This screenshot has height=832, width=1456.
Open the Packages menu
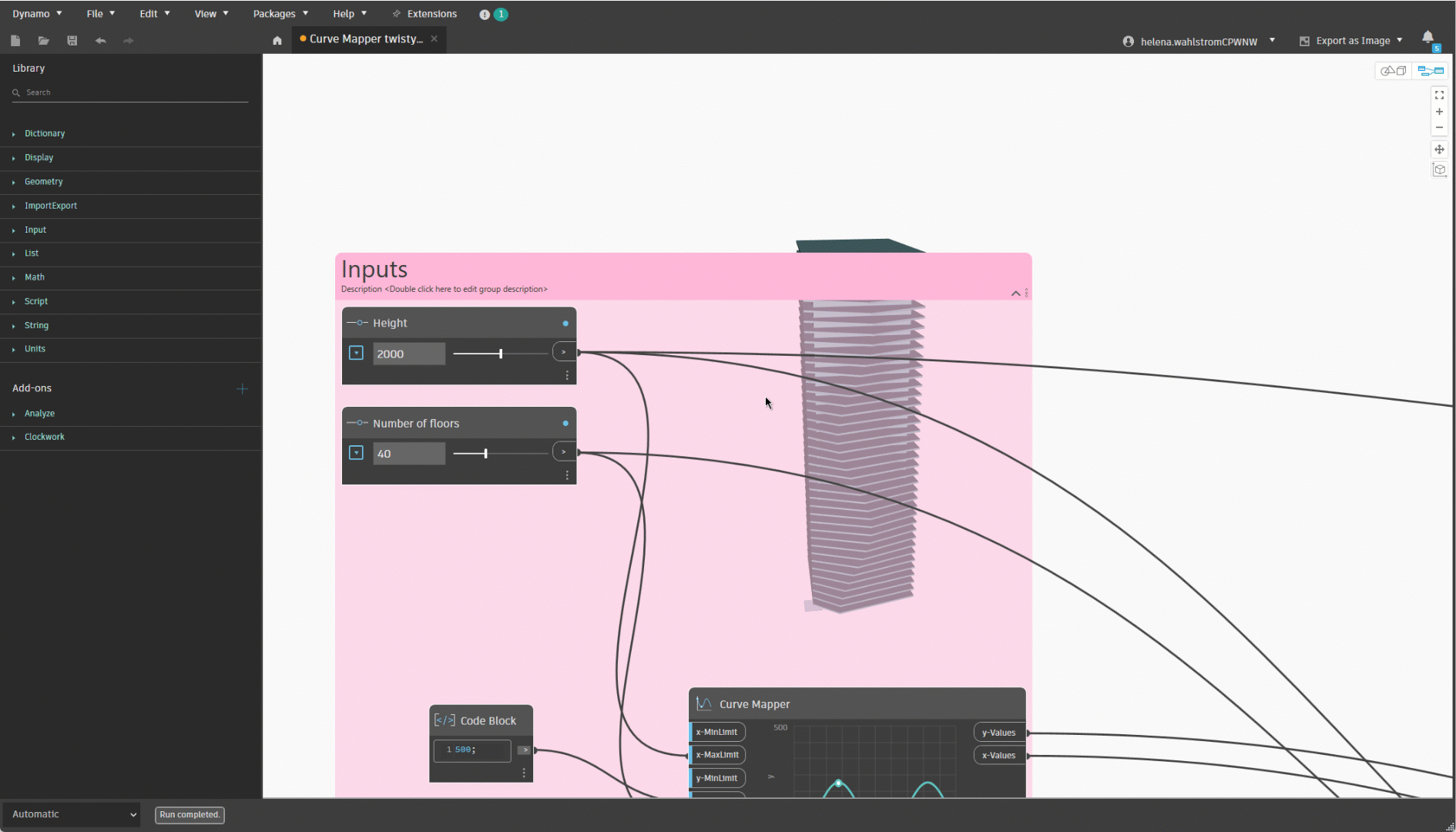coord(280,14)
